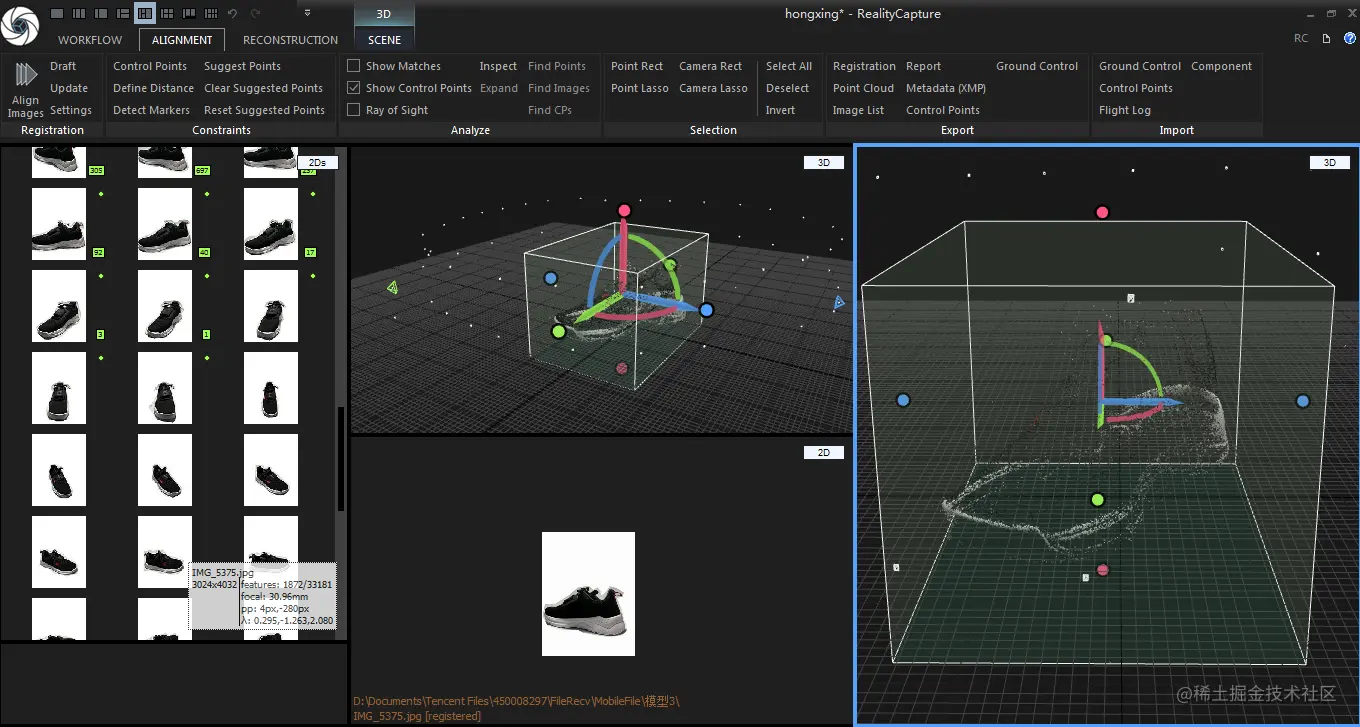
Task: Export Metadata (XMP)
Action: click(945, 88)
